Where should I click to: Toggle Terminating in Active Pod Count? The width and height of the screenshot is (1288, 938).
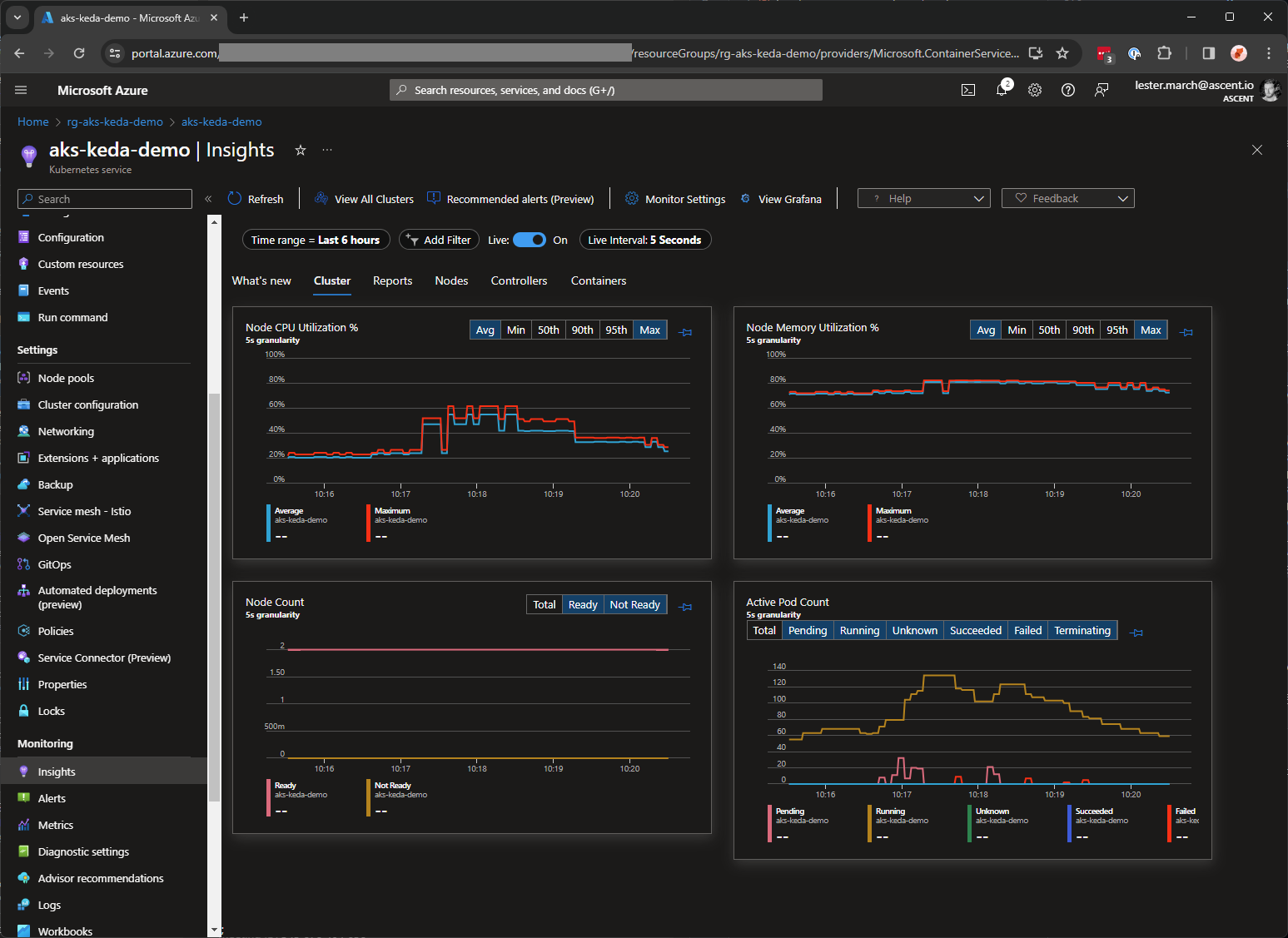tap(1082, 630)
